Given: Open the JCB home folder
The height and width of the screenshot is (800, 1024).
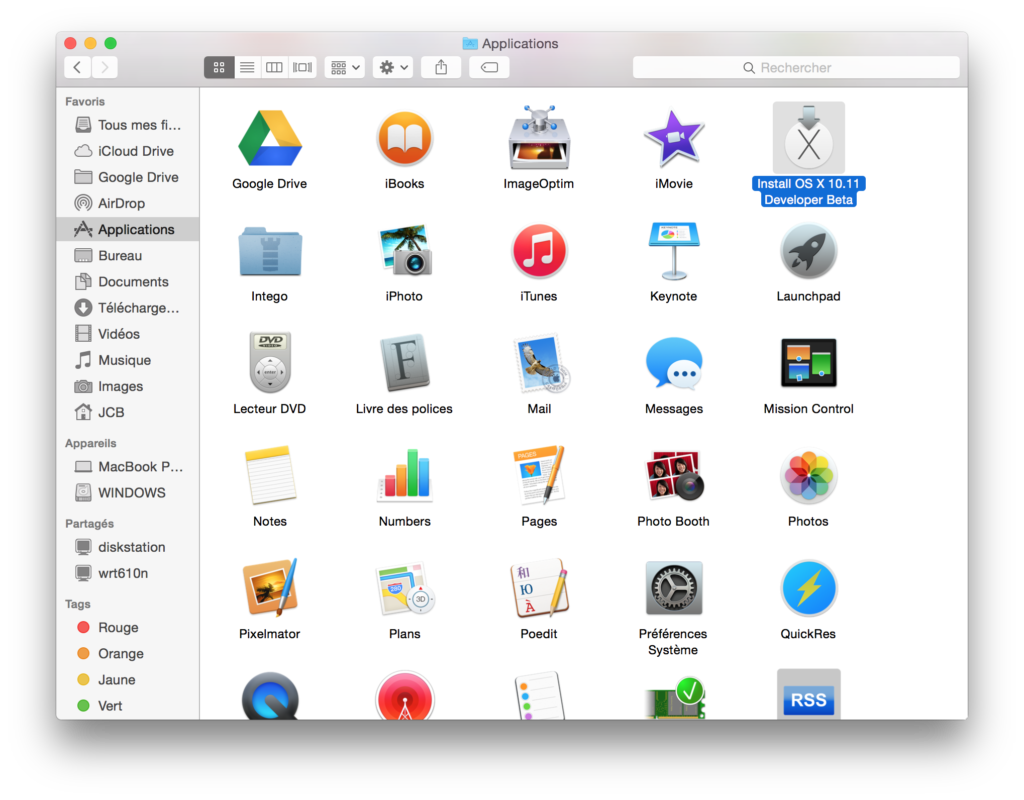Looking at the screenshot, I should 128,412.
